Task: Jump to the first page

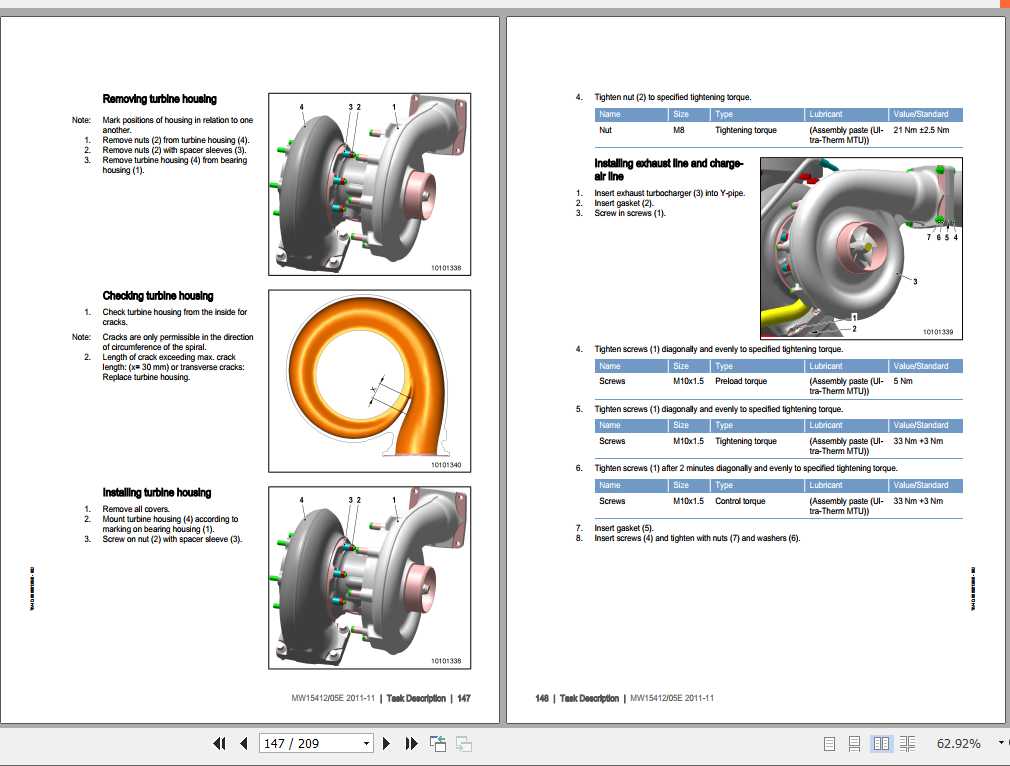Action: [218, 743]
